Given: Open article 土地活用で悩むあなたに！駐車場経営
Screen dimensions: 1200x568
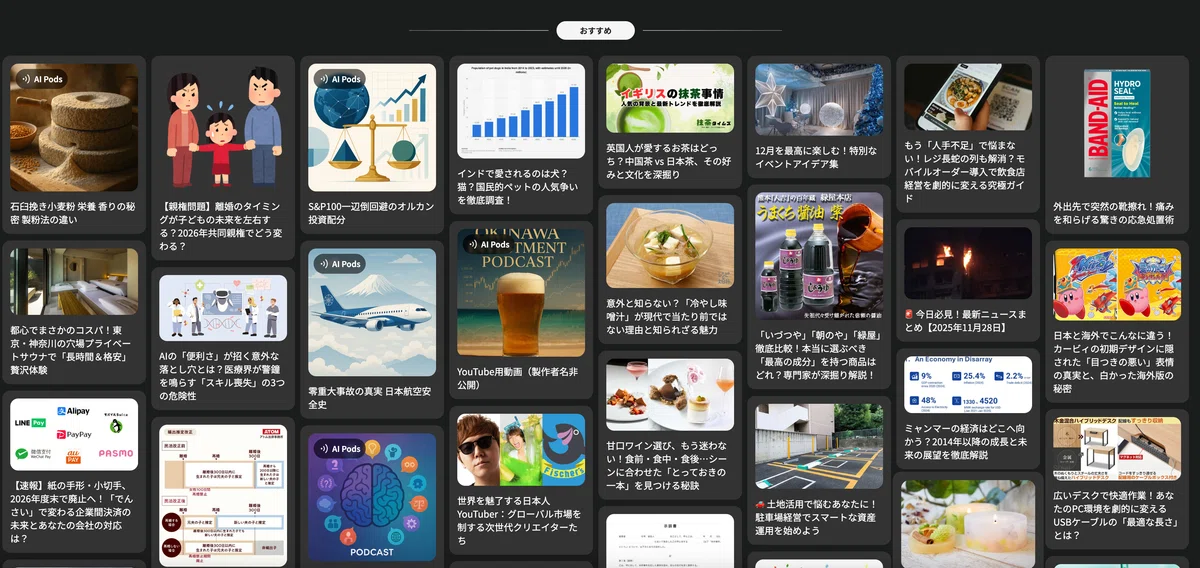Looking at the screenshot, I should (819, 516).
